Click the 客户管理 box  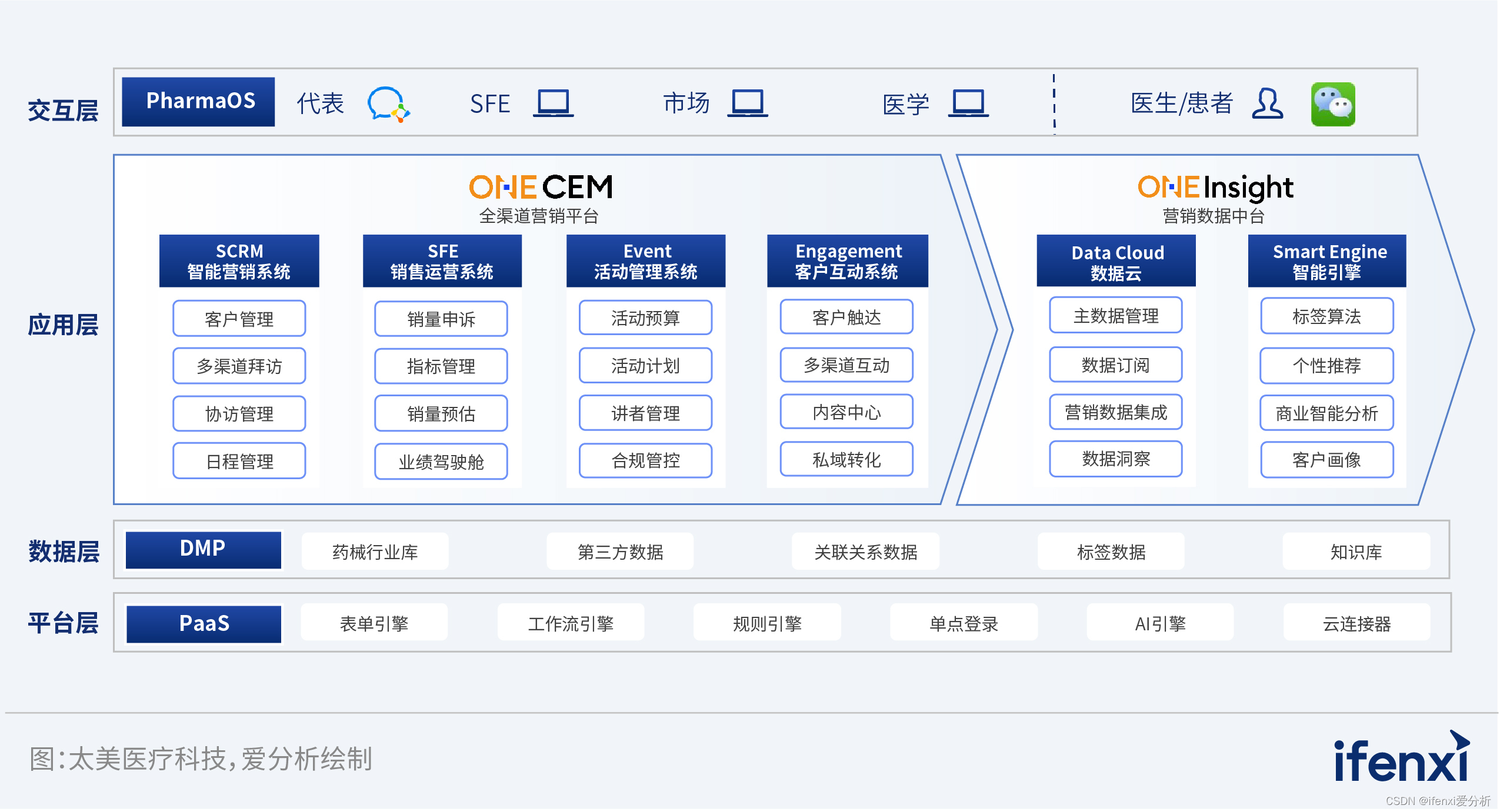(x=239, y=318)
